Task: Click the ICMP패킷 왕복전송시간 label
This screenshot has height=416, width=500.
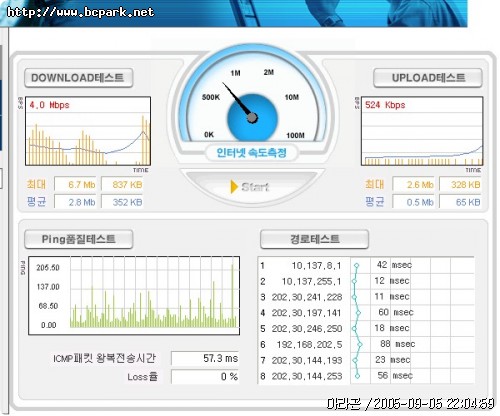Action: point(104,358)
